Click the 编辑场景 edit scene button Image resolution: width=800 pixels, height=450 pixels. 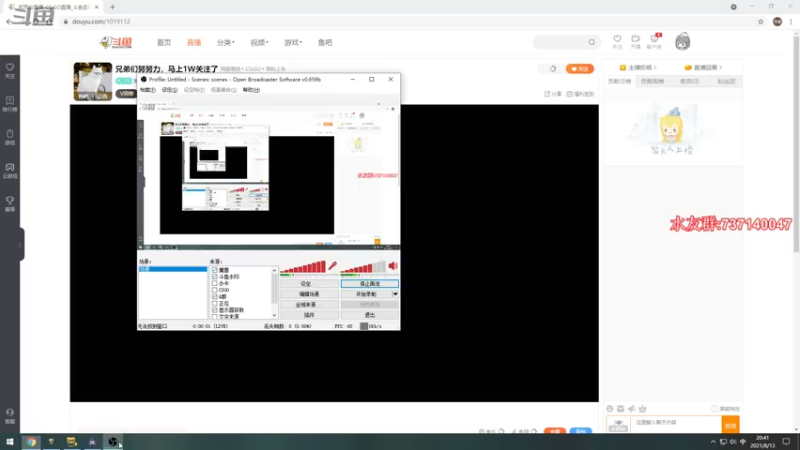click(x=309, y=294)
